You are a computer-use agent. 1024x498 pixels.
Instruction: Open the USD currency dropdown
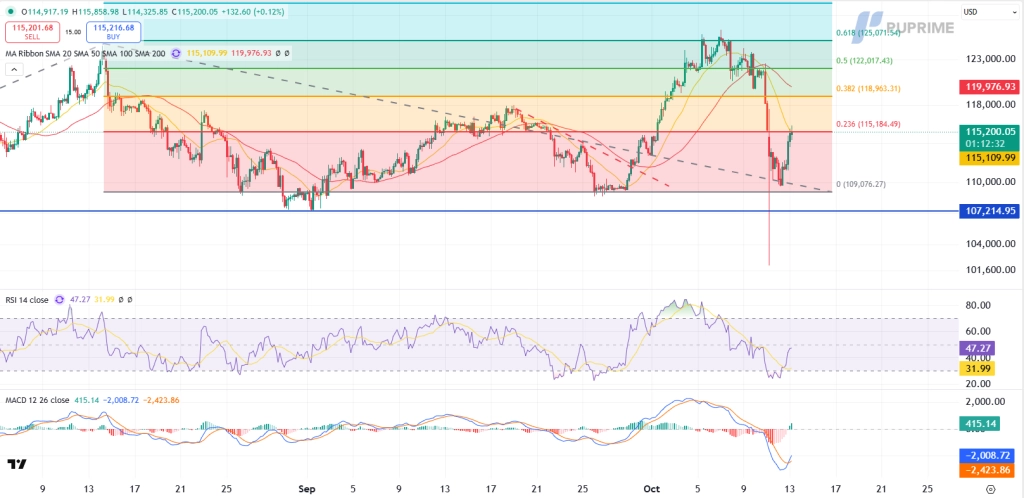coord(970,11)
